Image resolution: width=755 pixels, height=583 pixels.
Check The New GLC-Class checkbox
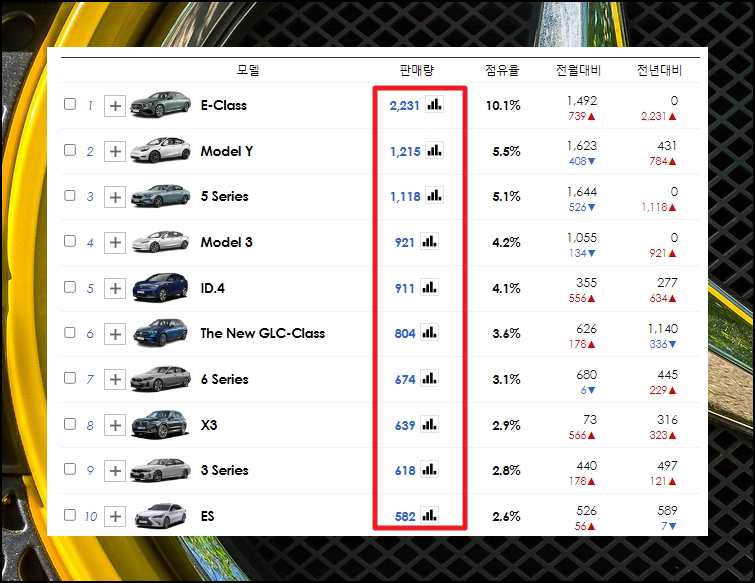tap(70, 333)
